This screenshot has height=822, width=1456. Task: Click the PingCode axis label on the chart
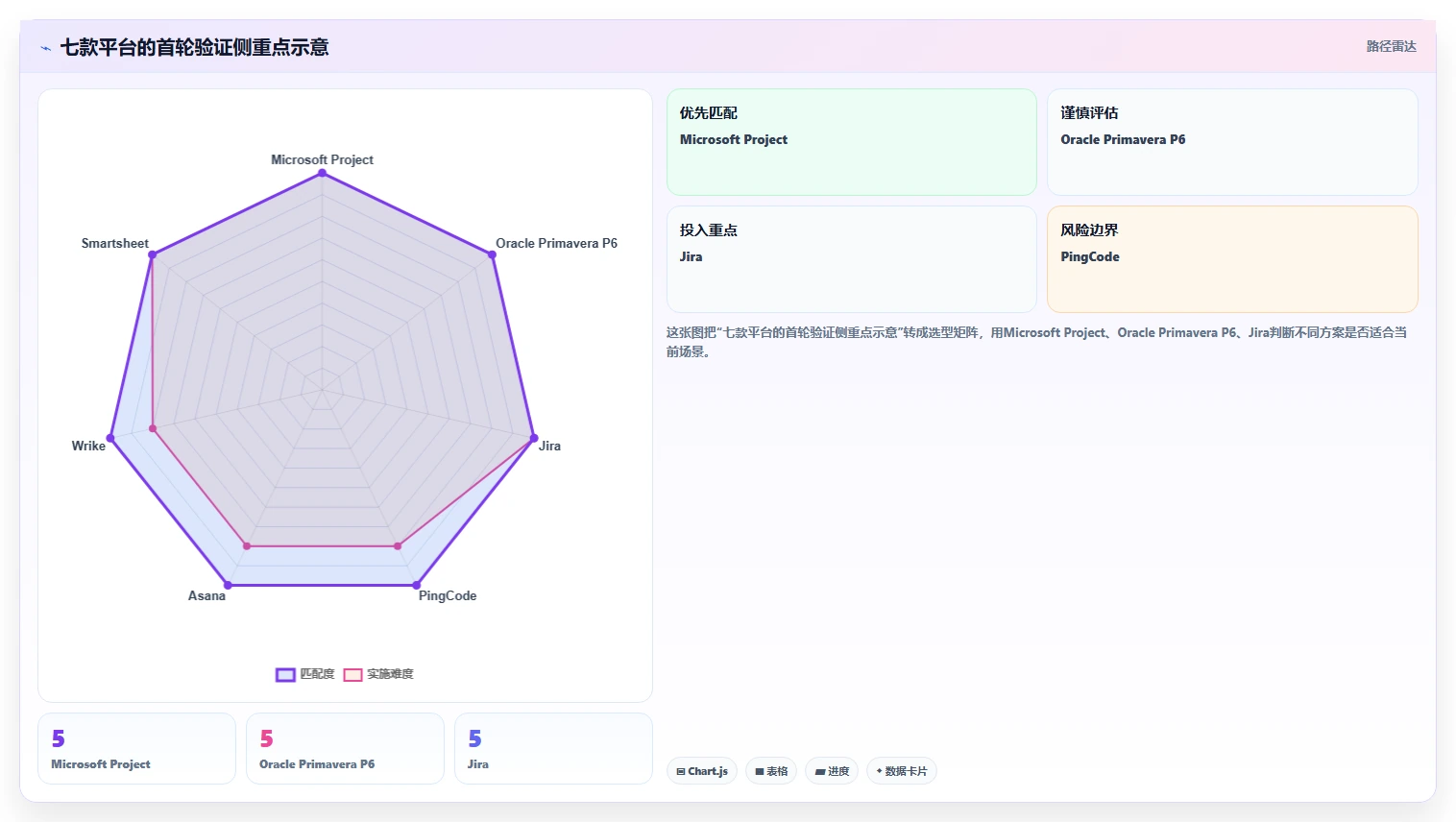(448, 596)
